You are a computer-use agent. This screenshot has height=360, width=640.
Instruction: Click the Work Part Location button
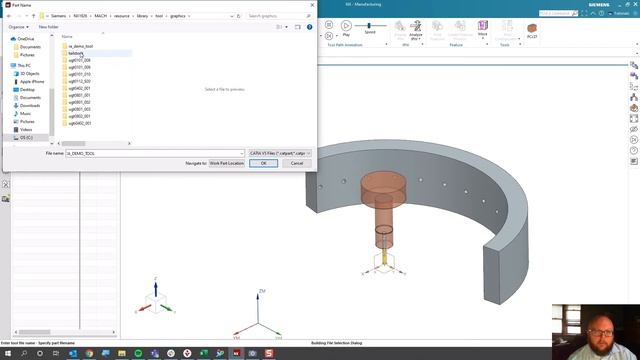[227, 163]
